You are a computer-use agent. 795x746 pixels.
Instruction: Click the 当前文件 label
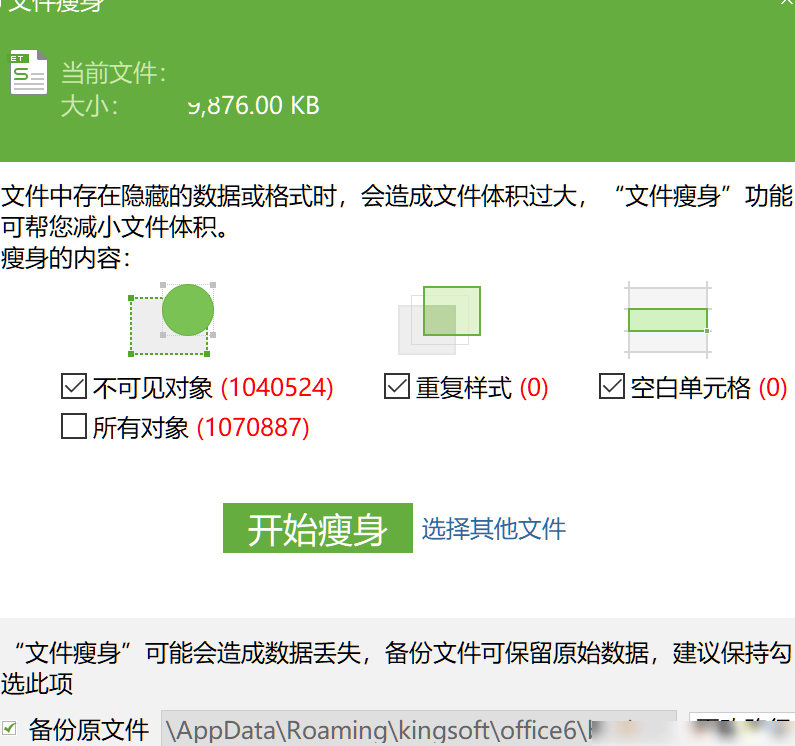tap(114, 73)
